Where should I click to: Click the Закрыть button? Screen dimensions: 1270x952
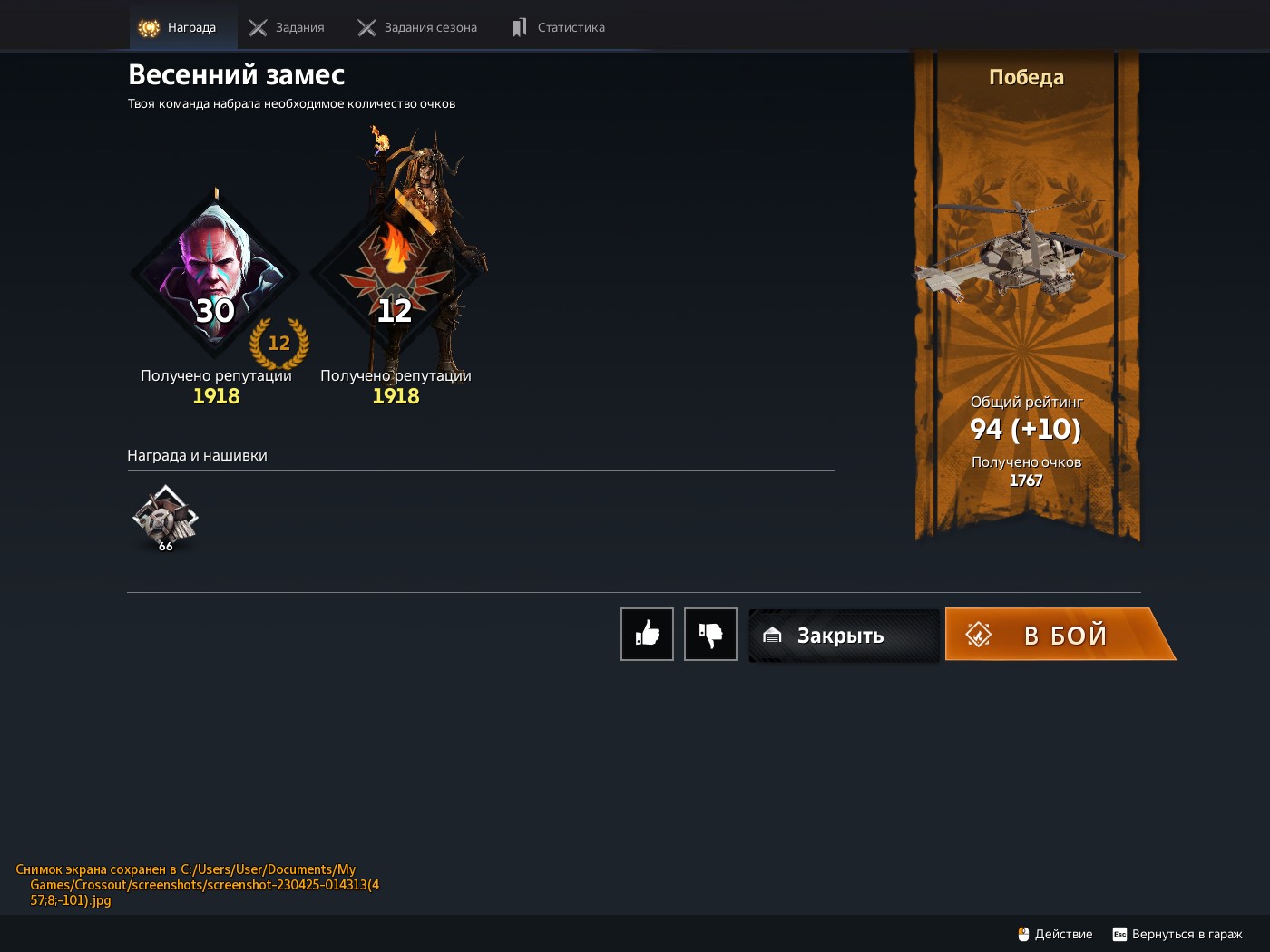click(844, 635)
